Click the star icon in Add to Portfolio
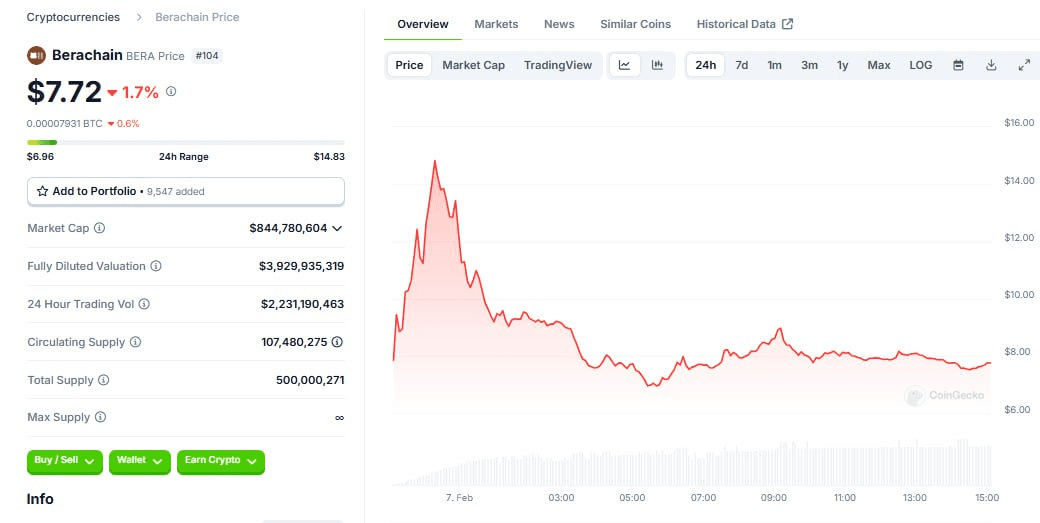Viewport: 1040px width, 523px height. coord(42,192)
